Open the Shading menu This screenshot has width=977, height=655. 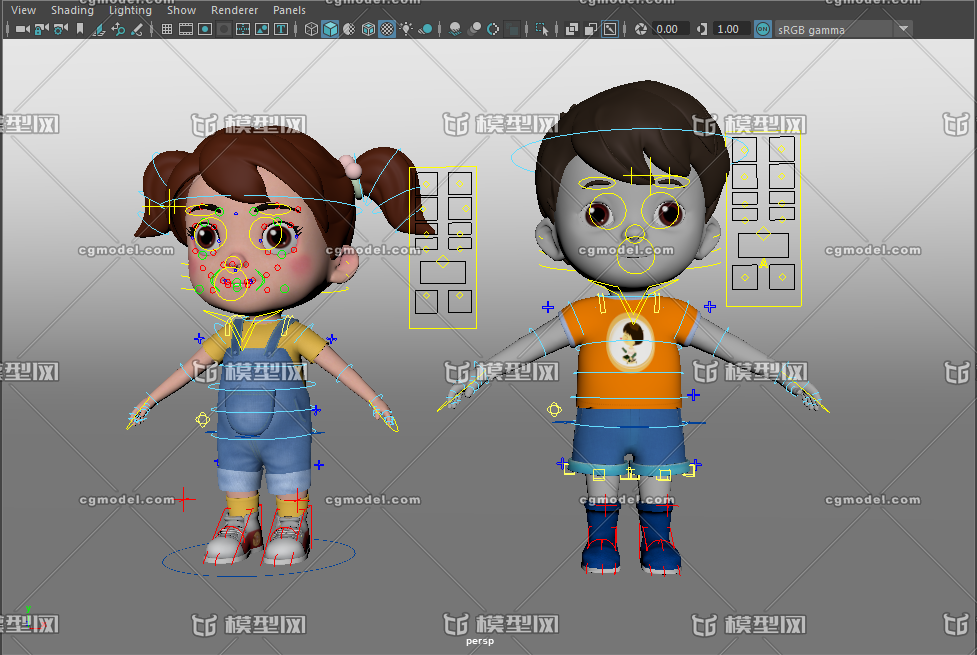pos(72,10)
